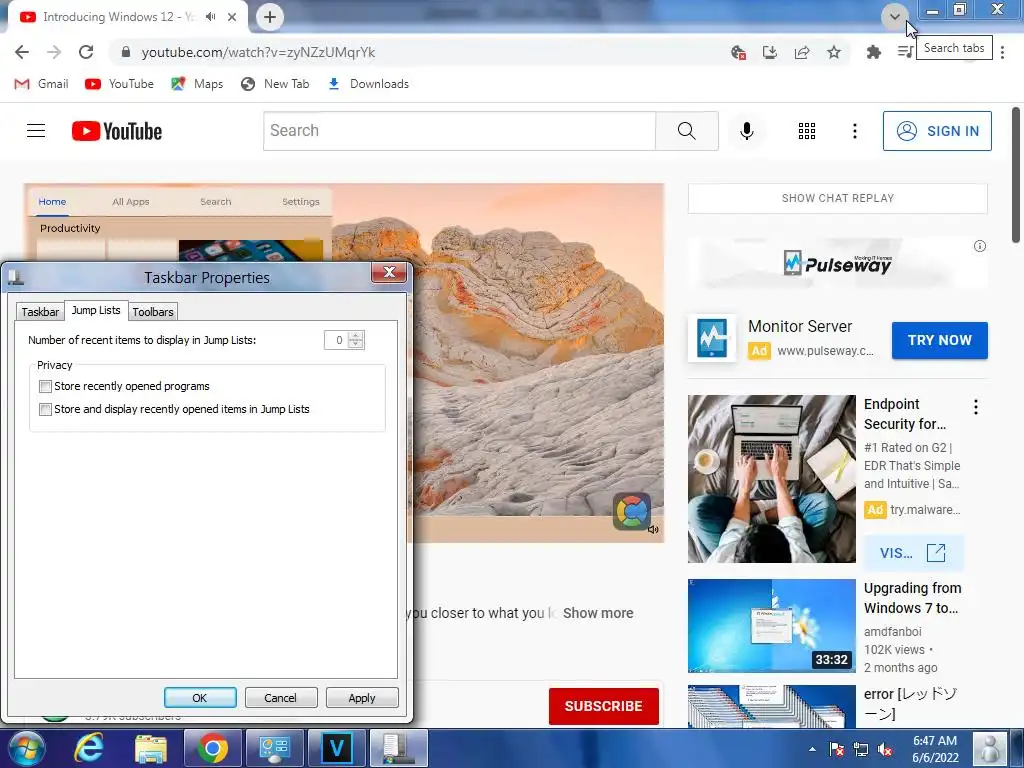Click the clock showing 6:47 AM

(x=935, y=748)
